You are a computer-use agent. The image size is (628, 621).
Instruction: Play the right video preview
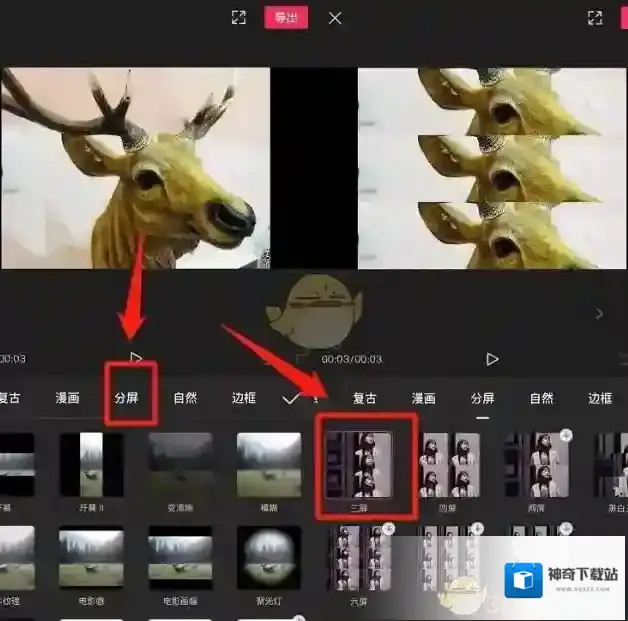(x=492, y=358)
